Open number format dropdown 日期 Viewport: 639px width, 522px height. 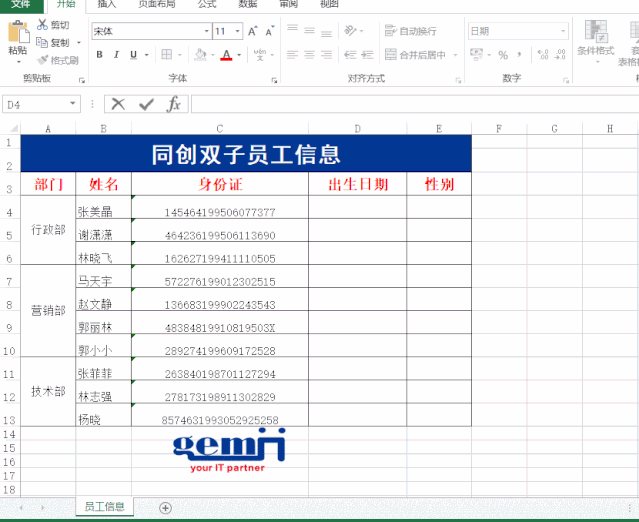563,31
